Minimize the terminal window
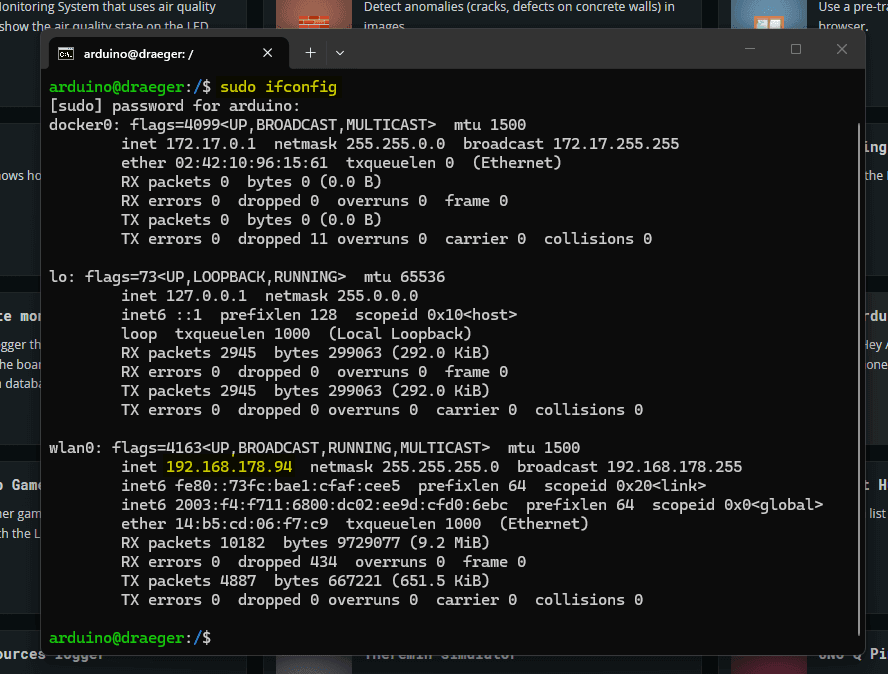 [750, 50]
